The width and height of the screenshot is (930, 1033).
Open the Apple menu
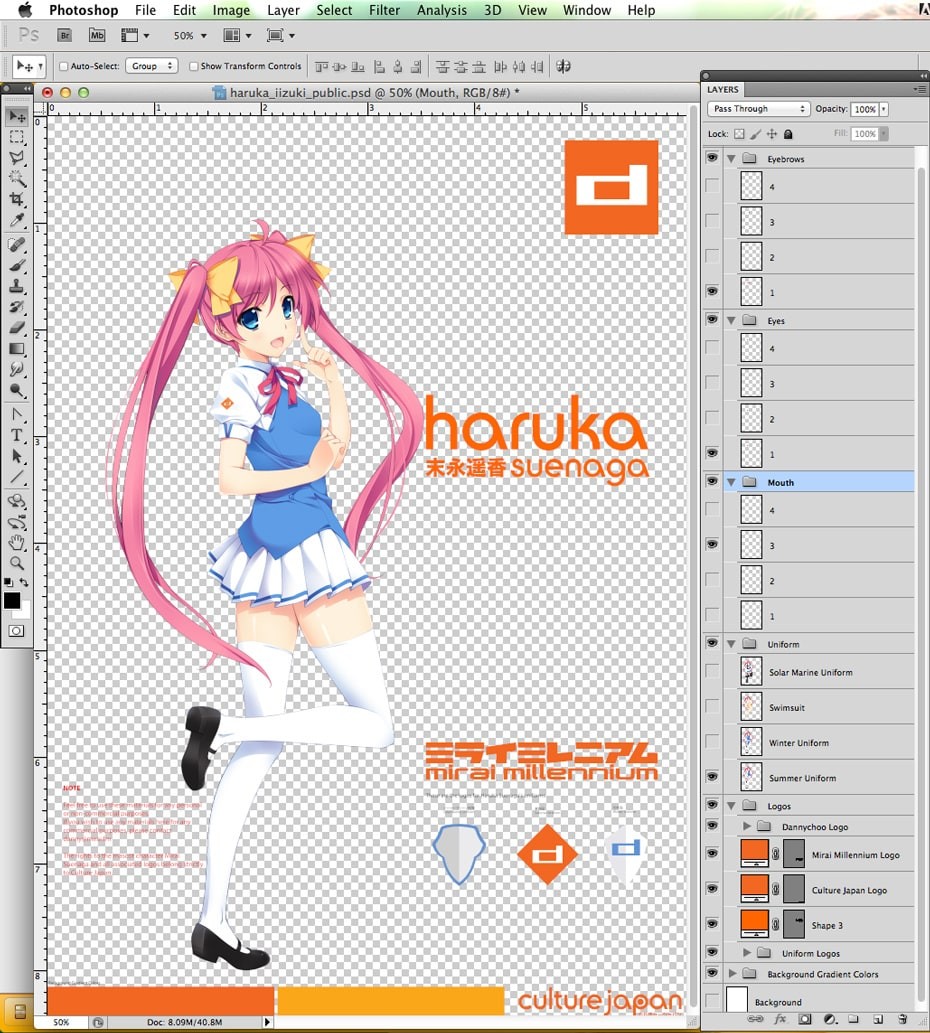(24, 9)
